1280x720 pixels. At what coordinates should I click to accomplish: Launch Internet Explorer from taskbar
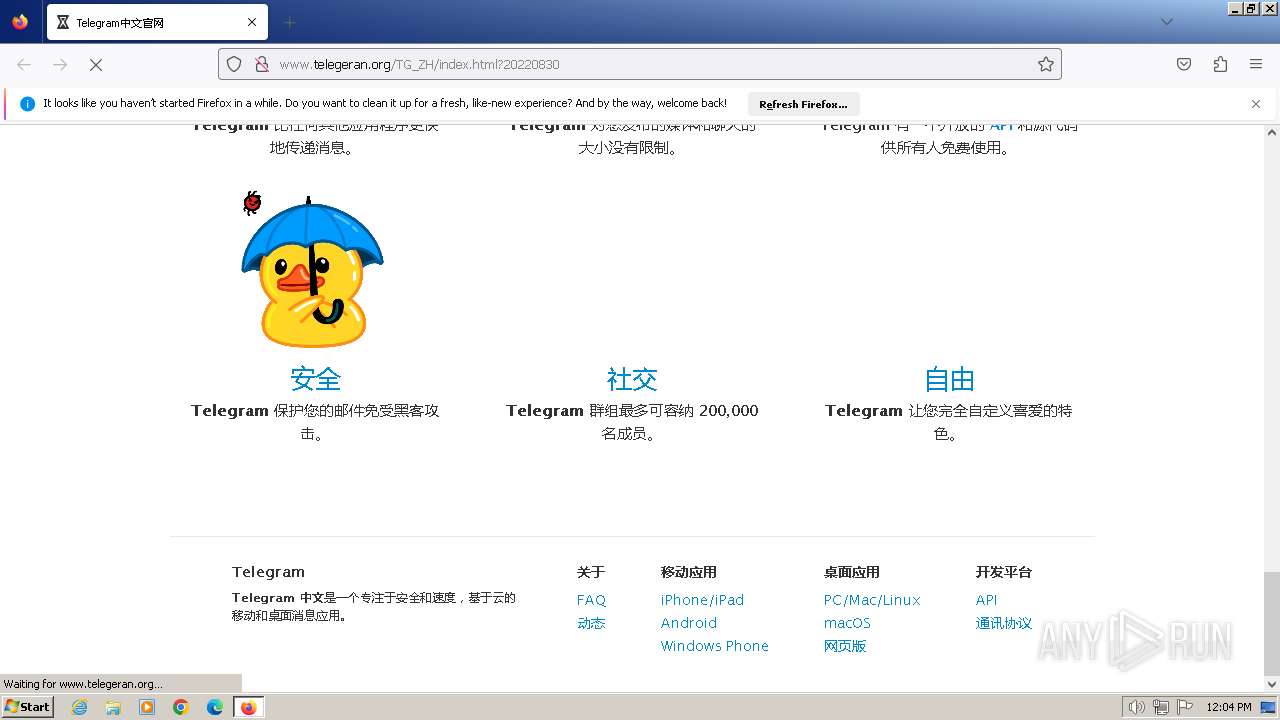pyautogui.click(x=79, y=707)
